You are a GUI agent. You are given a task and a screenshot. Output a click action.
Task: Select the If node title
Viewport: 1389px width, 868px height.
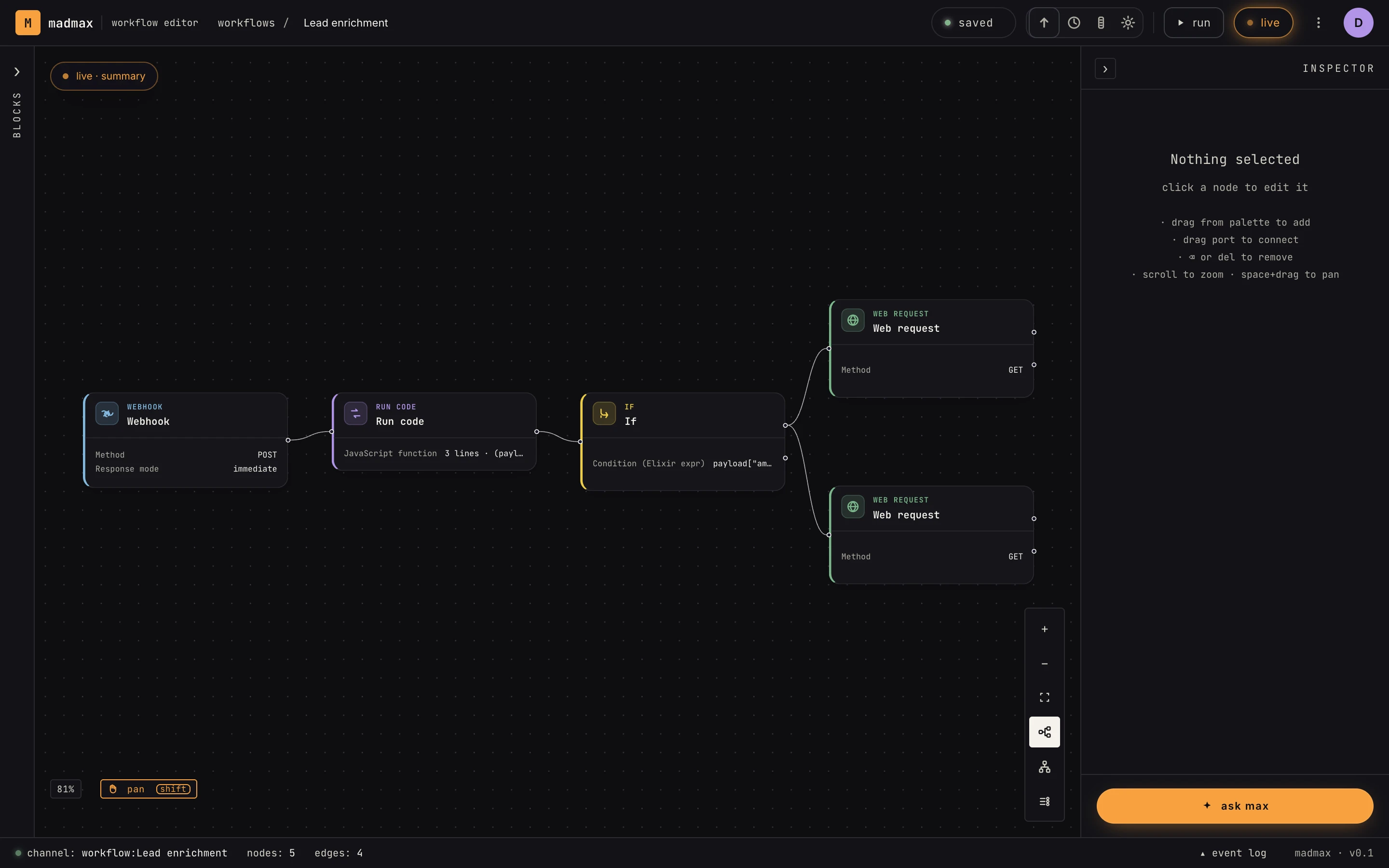point(630,421)
